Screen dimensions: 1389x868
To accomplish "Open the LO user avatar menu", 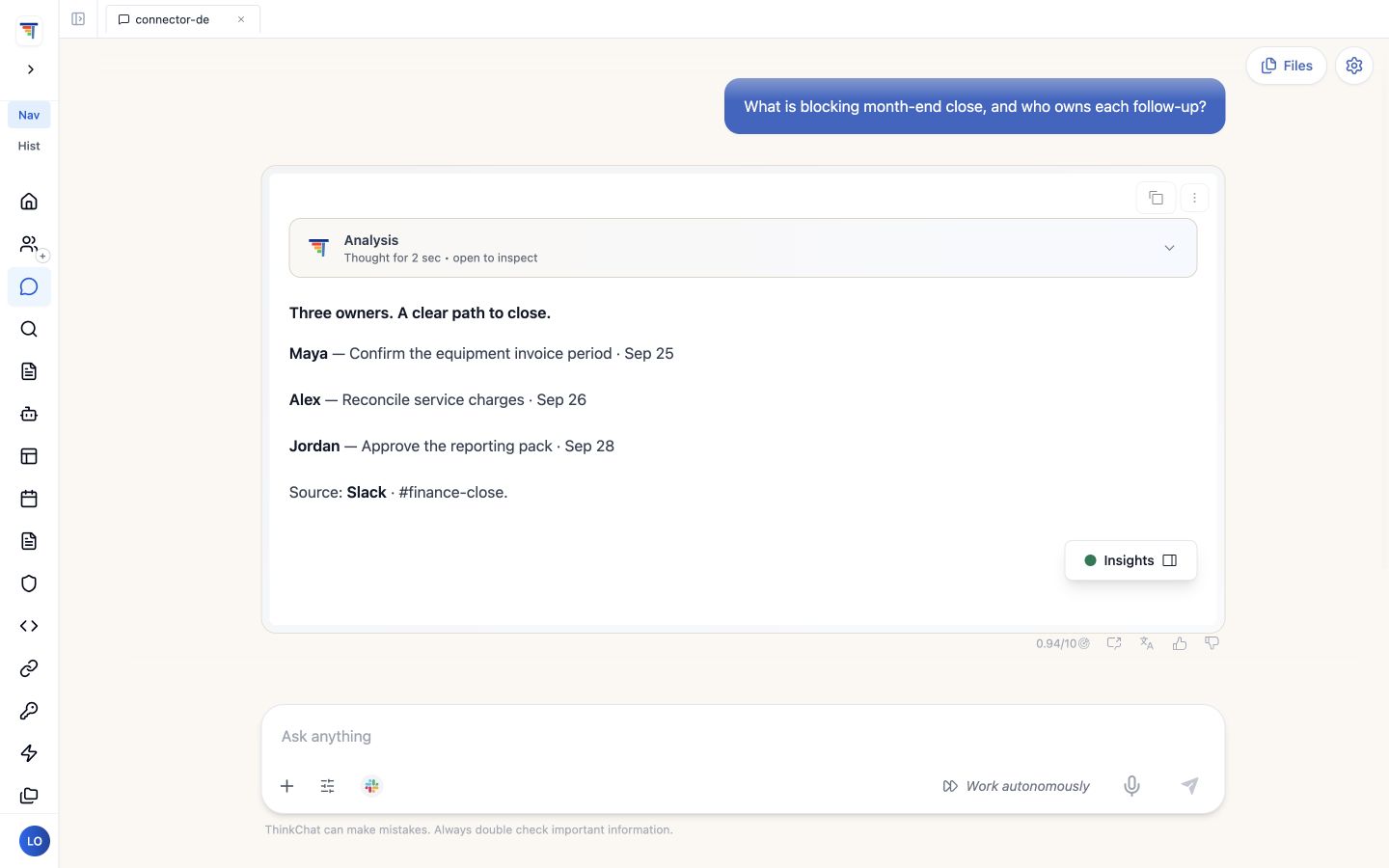I will click(35, 841).
